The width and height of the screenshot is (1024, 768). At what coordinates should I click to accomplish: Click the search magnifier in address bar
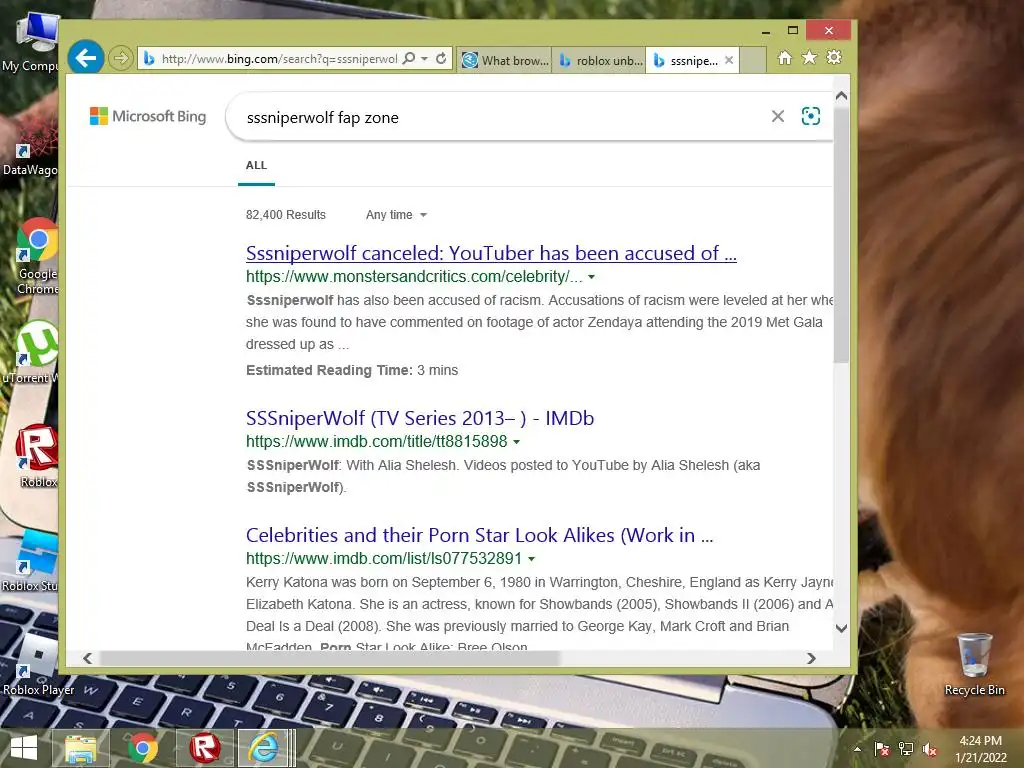pyautogui.click(x=409, y=58)
